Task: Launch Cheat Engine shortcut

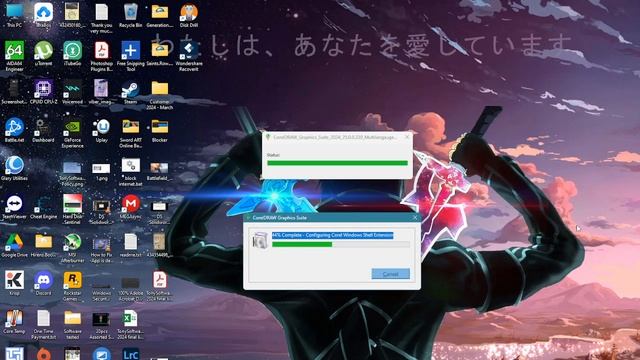Action: click(x=43, y=207)
